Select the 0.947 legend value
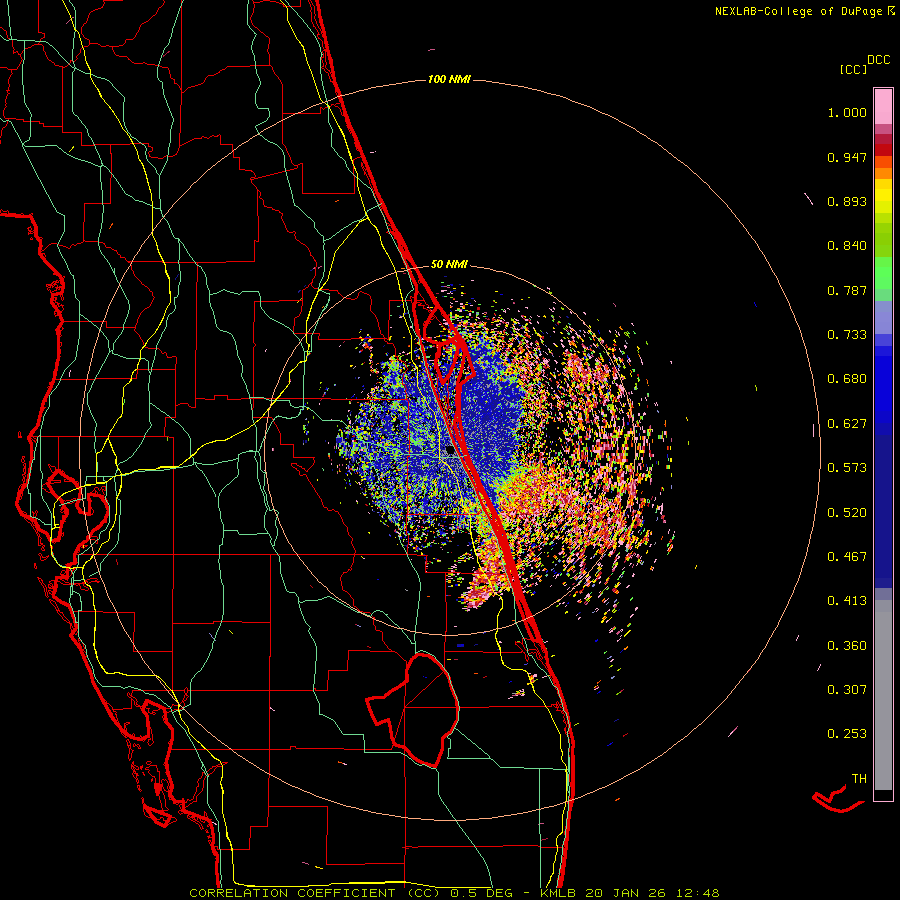The image size is (900, 900). [847, 157]
